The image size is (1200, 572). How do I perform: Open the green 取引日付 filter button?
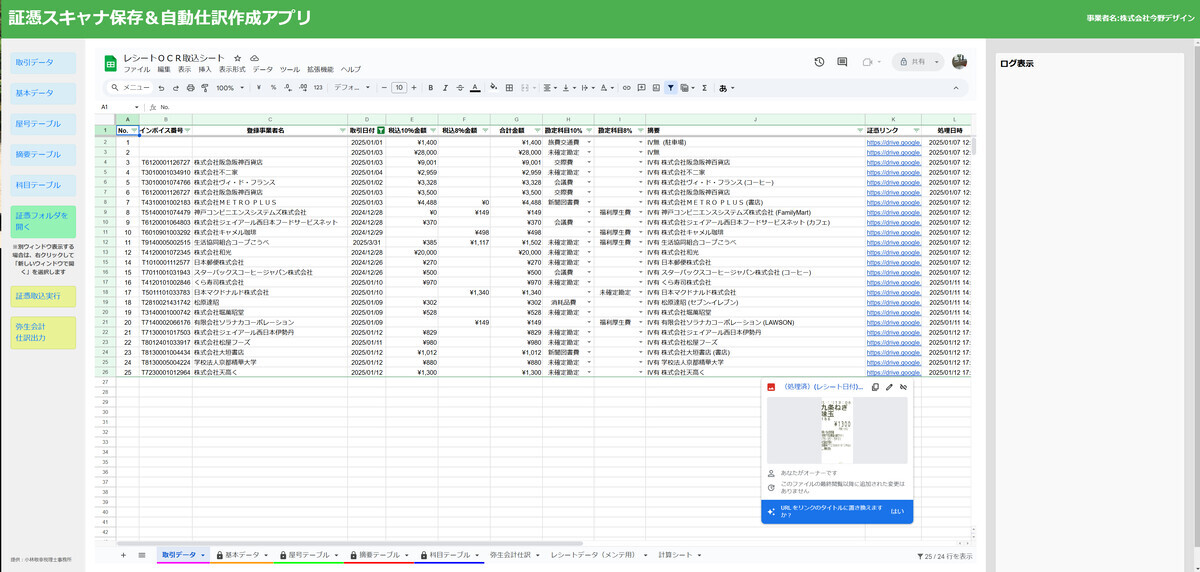[380, 130]
